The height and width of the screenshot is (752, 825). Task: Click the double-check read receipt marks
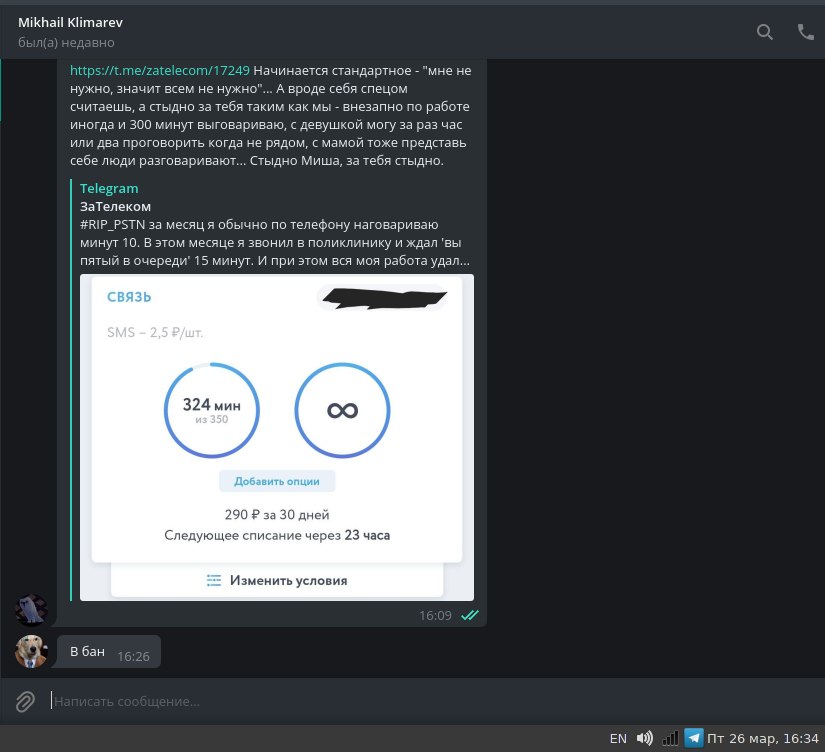pyautogui.click(x=469, y=615)
